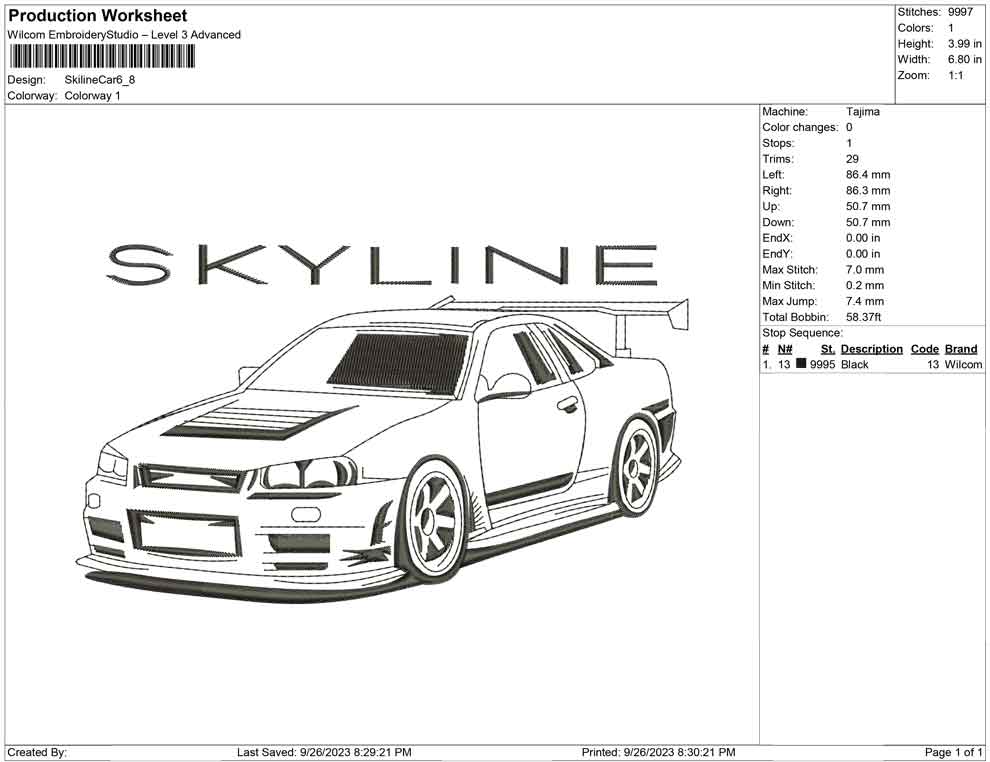Click the Code column header
Viewport: 990px width, 762px height.
(925, 349)
